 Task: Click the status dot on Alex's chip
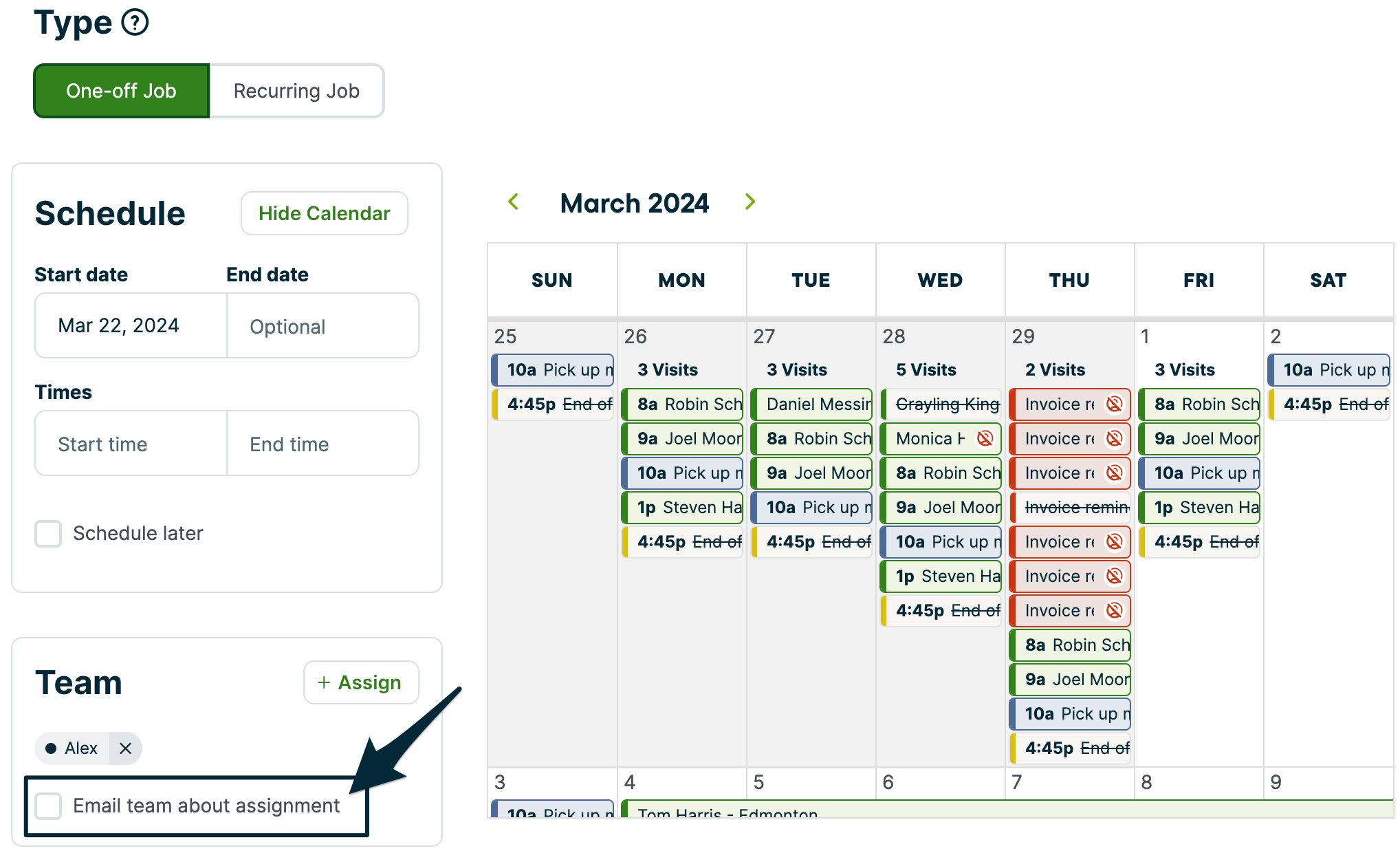[x=52, y=748]
